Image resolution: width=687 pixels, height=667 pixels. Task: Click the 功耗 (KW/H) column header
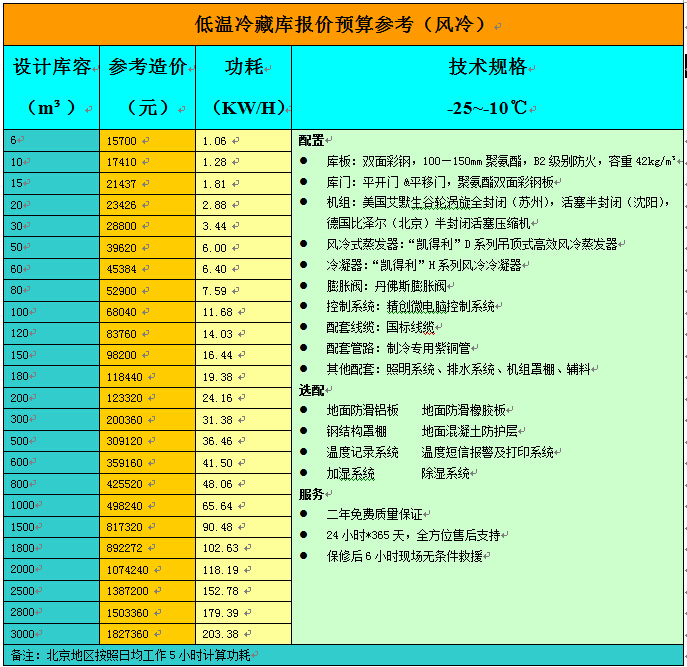coord(243,86)
